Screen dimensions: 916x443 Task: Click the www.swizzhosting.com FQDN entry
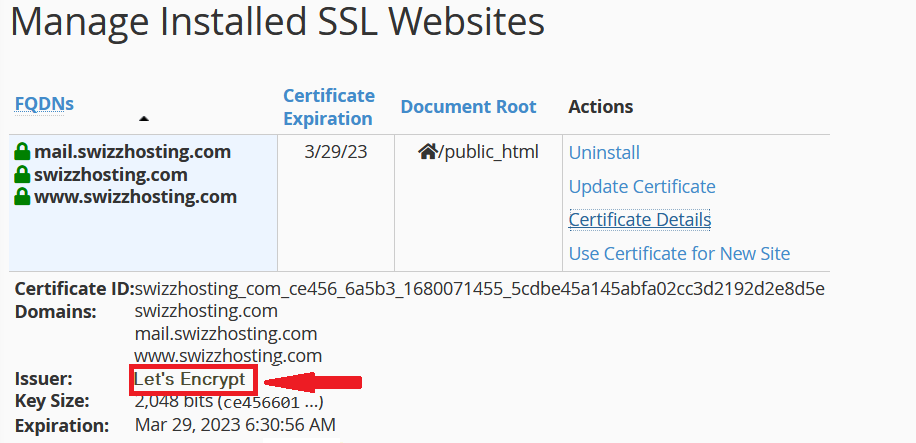click(x=136, y=196)
